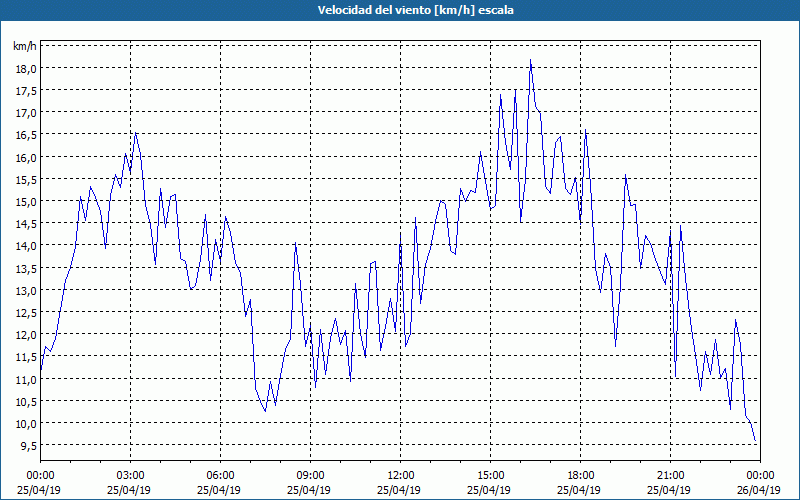The width and height of the screenshot is (800, 500).
Task: Click the 12,0 y-axis label
Action: coord(28,335)
